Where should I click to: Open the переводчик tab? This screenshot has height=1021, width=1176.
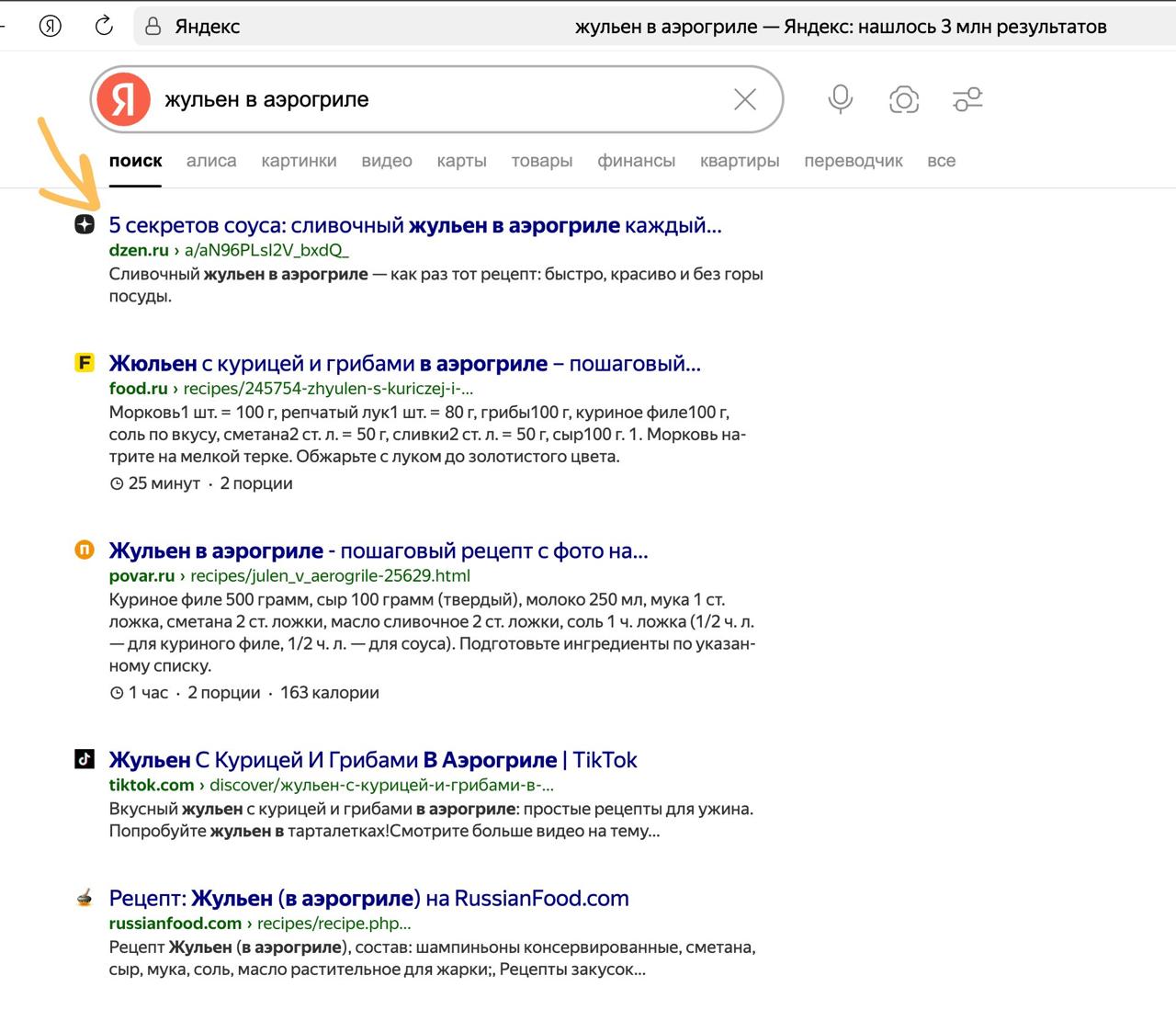854,161
